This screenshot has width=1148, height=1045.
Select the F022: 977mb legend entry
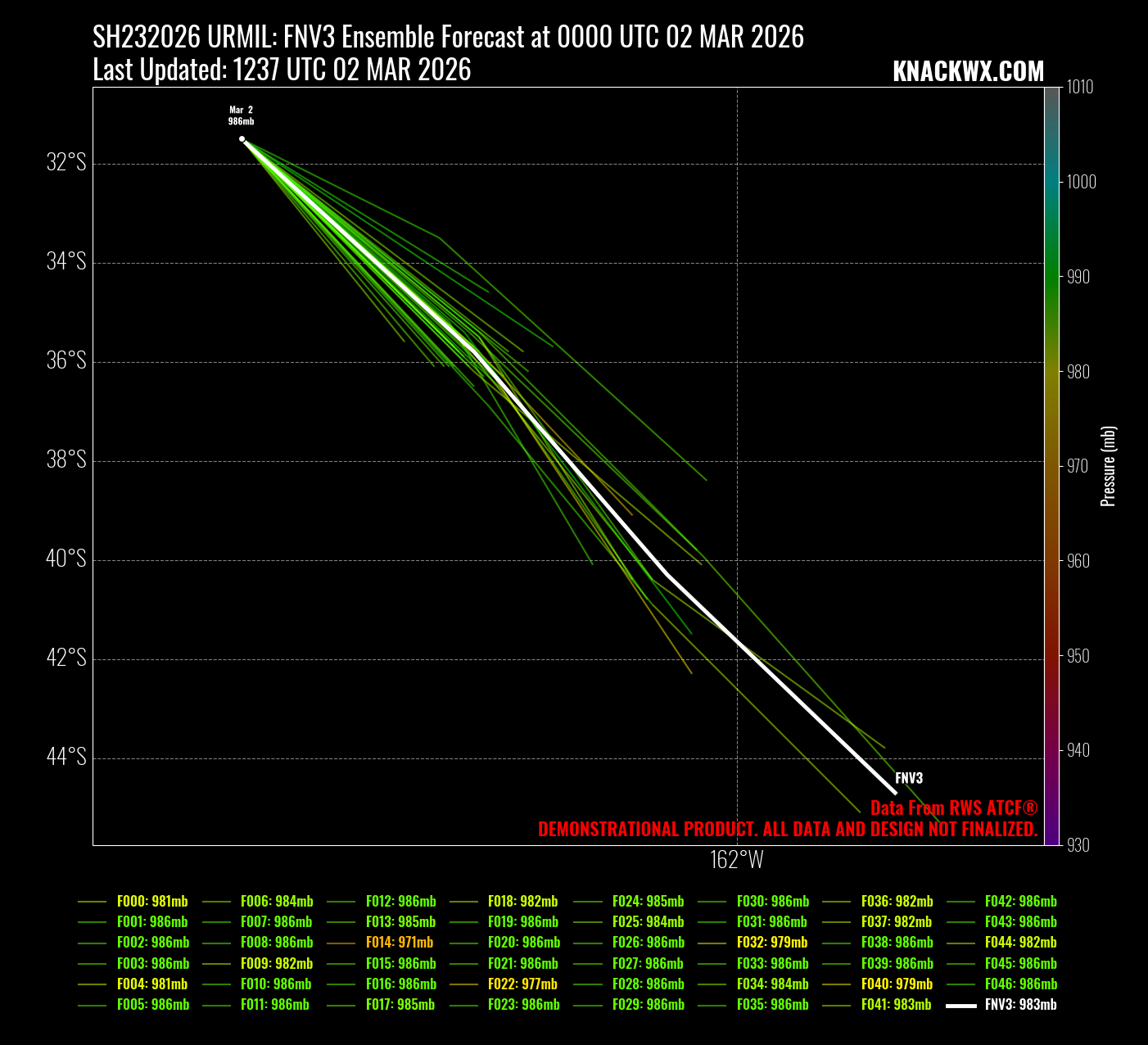[x=522, y=984]
